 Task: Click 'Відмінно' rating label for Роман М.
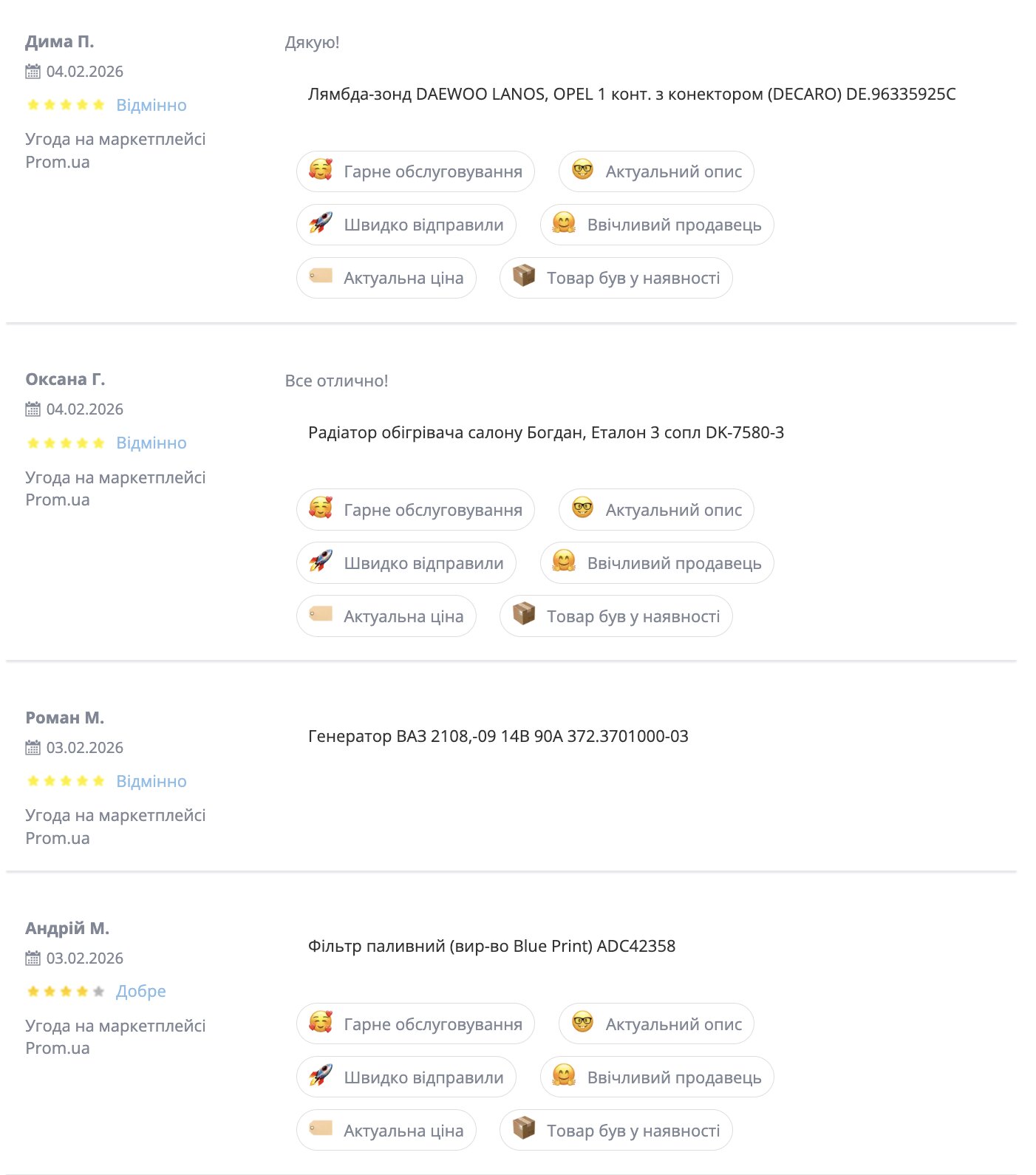[x=151, y=781]
